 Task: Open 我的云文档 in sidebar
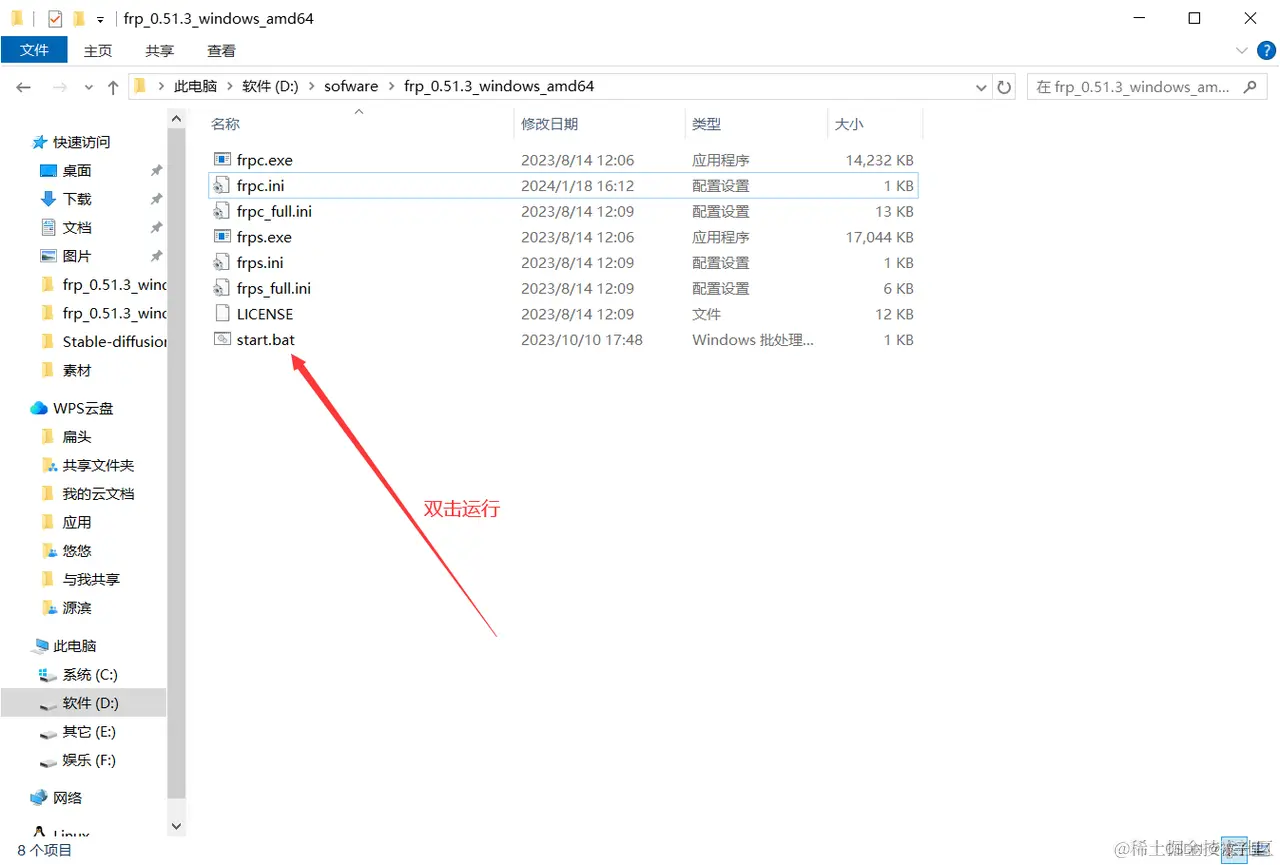point(87,494)
